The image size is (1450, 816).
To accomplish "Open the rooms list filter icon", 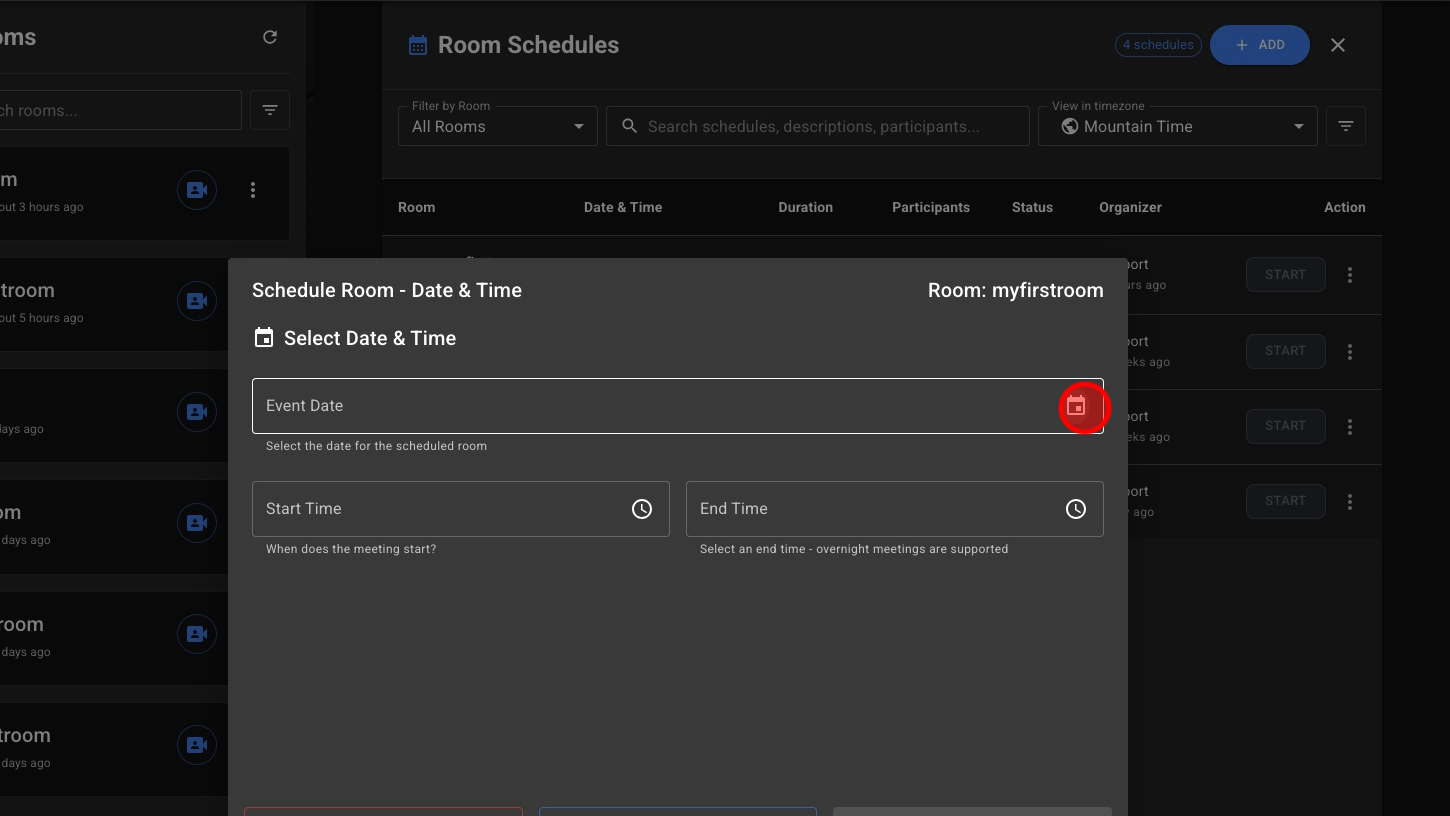I will pyautogui.click(x=270, y=110).
